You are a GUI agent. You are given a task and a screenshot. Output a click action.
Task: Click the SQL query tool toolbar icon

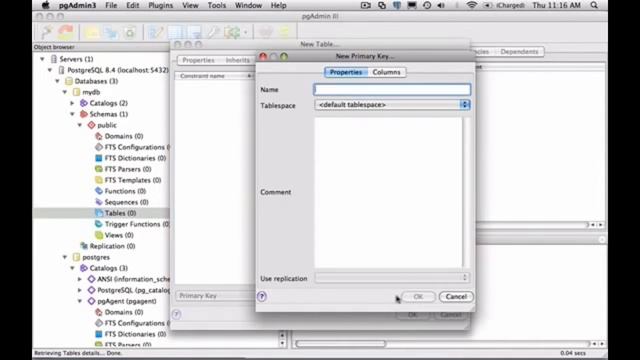(x=156, y=32)
